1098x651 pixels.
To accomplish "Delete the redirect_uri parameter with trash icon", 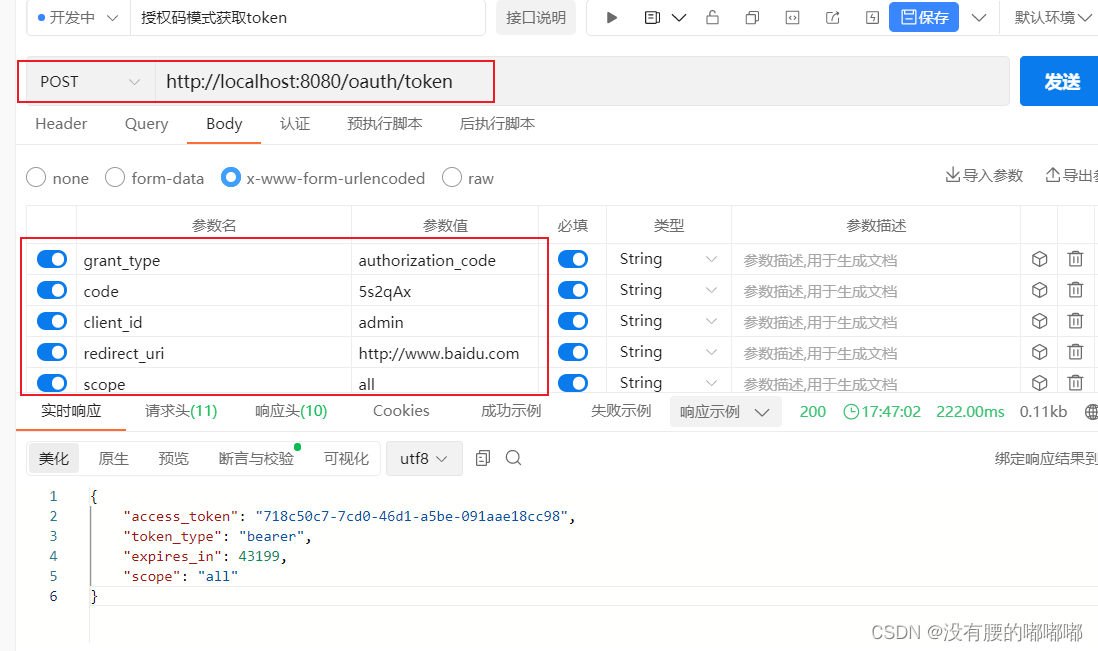I will [1075, 351].
